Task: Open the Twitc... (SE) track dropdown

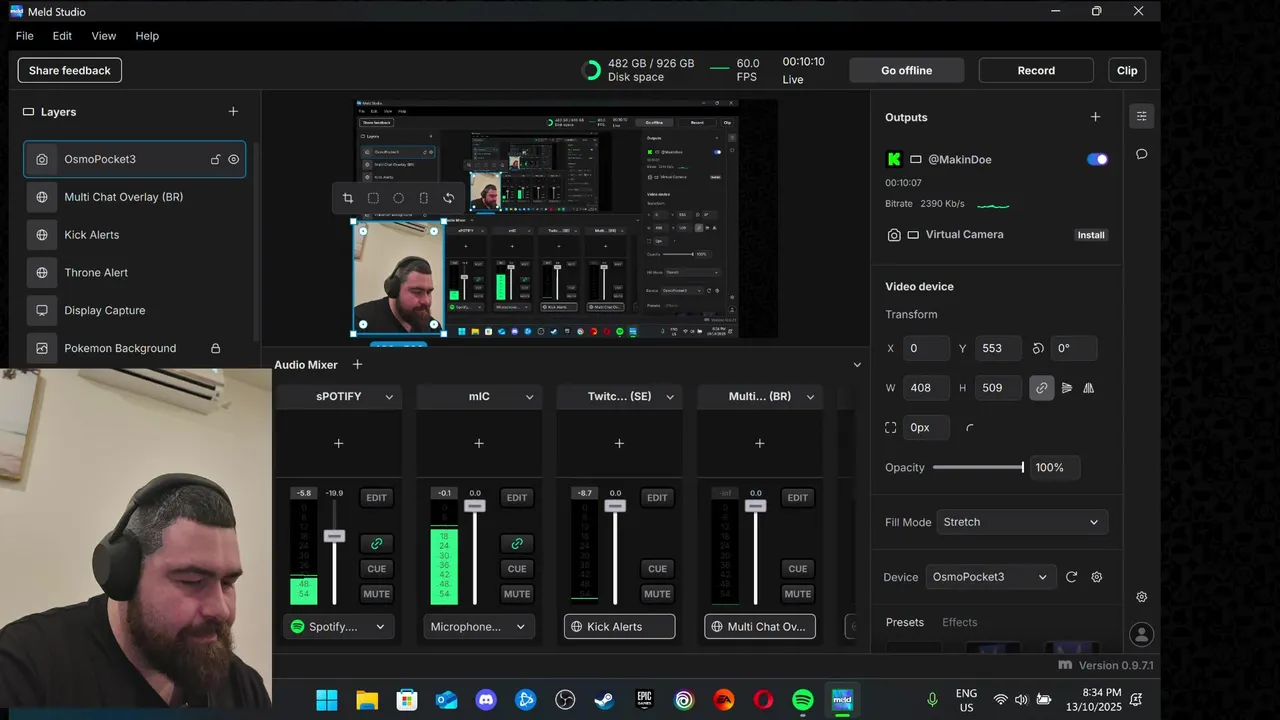Action: 670,397
